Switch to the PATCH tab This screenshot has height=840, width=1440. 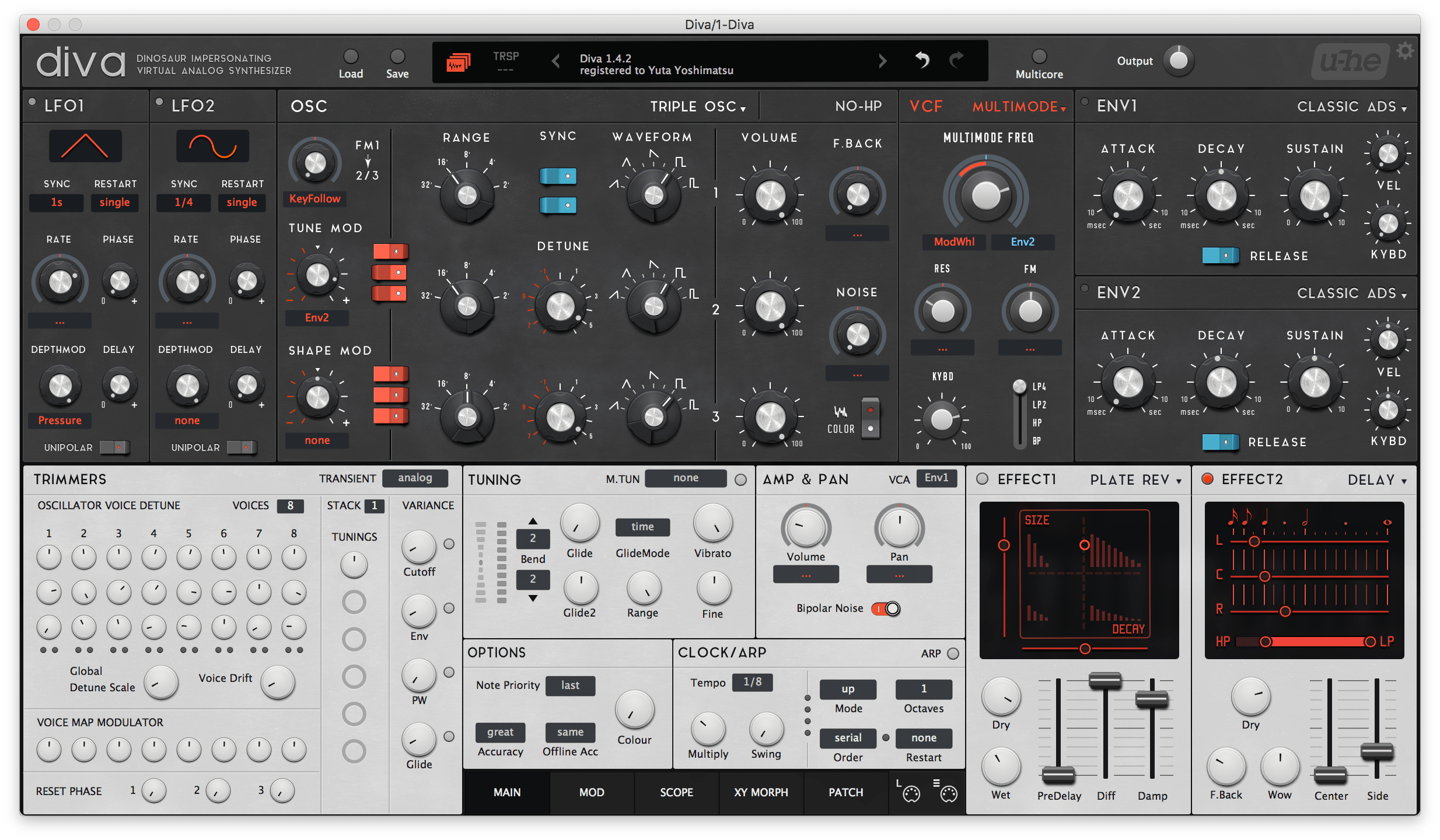[845, 792]
